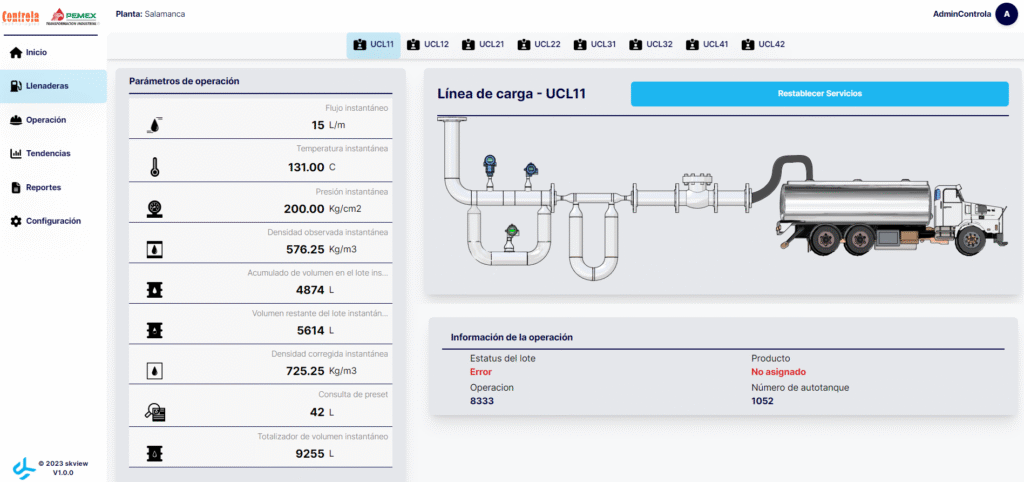This screenshot has width=1024, height=482.
Task: Switch to the UCL12 tab
Action: tap(427, 45)
